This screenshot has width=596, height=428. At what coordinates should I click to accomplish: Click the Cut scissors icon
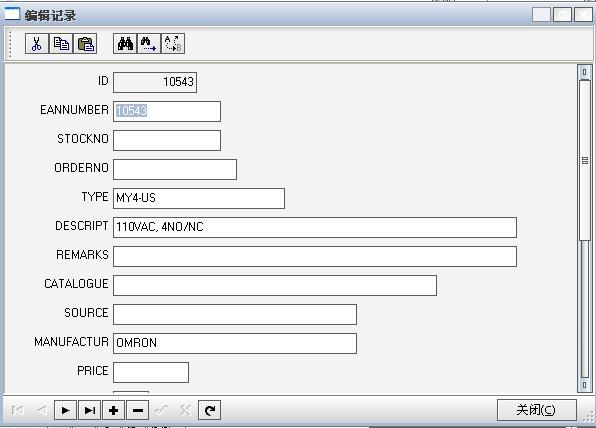(x=37, y=44)
